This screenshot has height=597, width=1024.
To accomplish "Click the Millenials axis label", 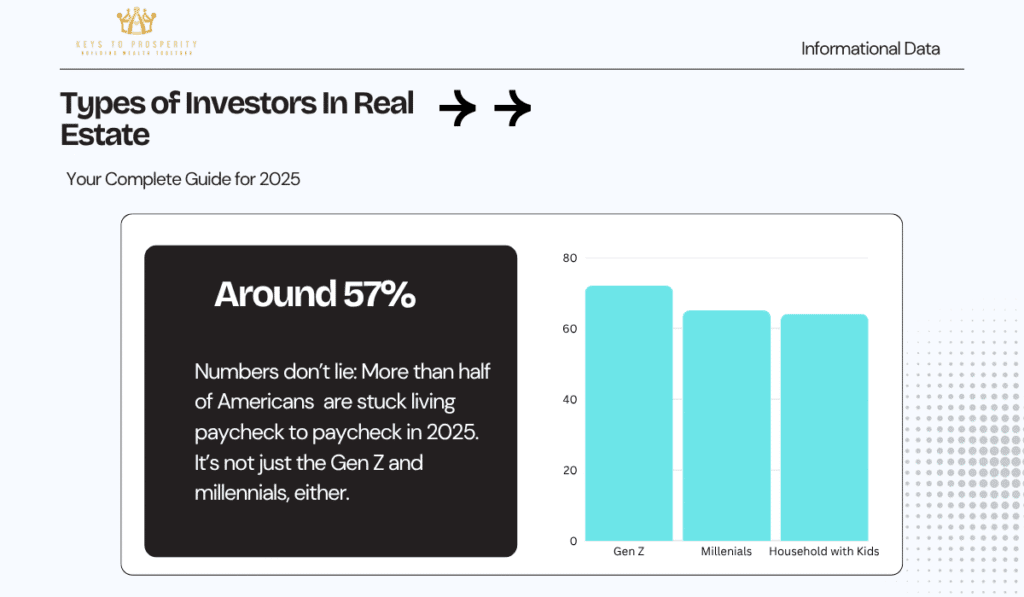I will point(726,551).
